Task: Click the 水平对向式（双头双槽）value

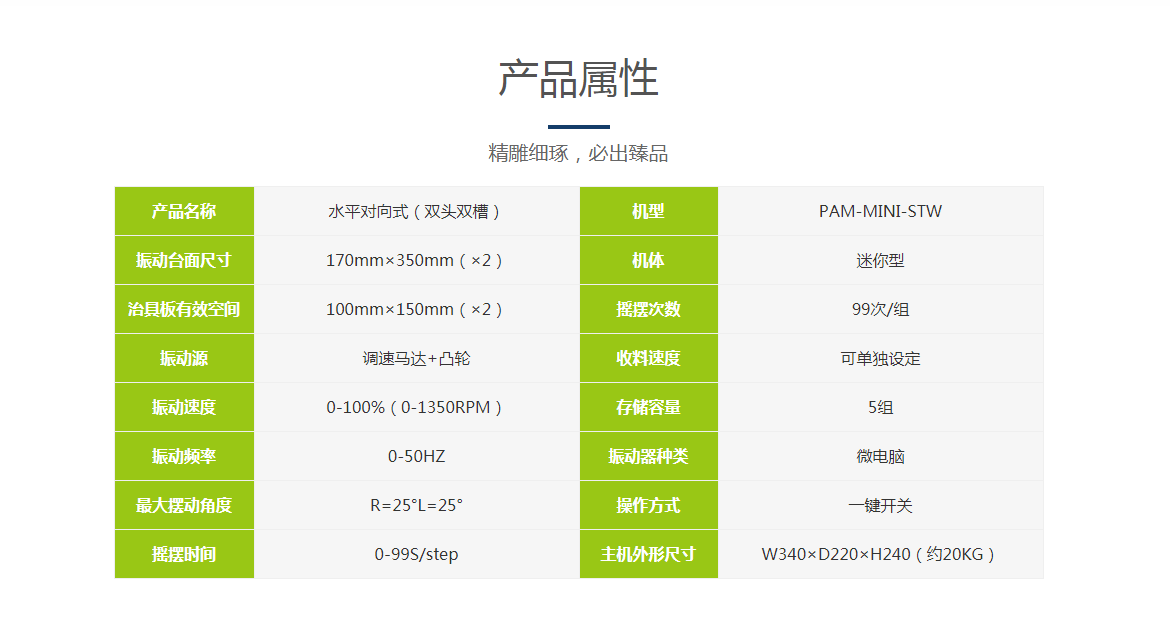Action: click(x=416, y=211)
